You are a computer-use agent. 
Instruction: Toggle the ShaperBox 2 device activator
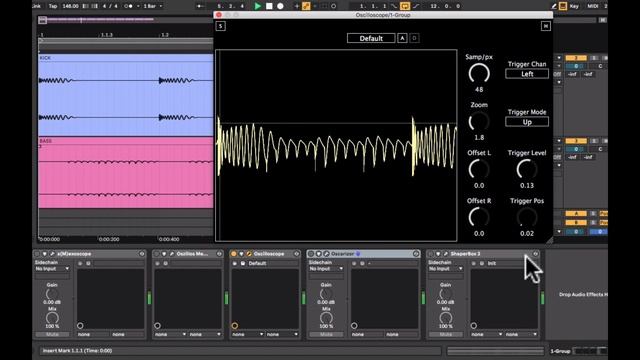(x=431, y=254)
